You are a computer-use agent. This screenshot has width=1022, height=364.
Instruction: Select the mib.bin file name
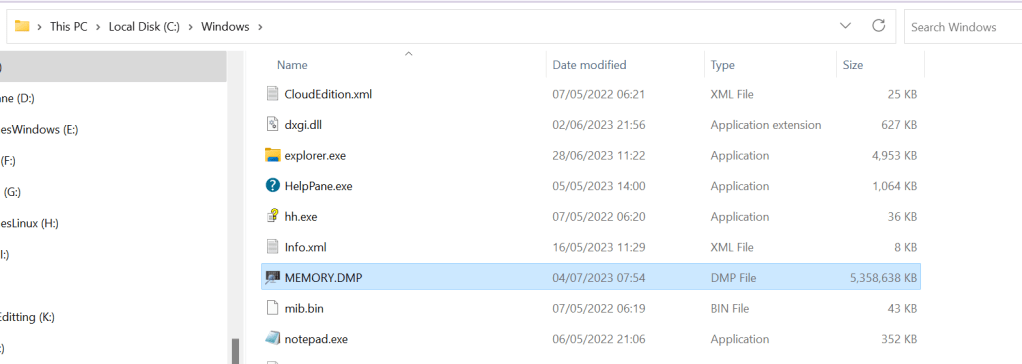pyautogui.click(x=304, y=309)
